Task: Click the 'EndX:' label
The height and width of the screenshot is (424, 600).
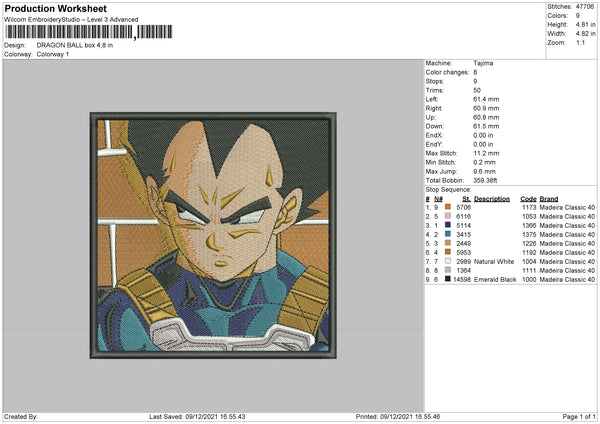Action: pyautogui.click(x=434, y=135)
